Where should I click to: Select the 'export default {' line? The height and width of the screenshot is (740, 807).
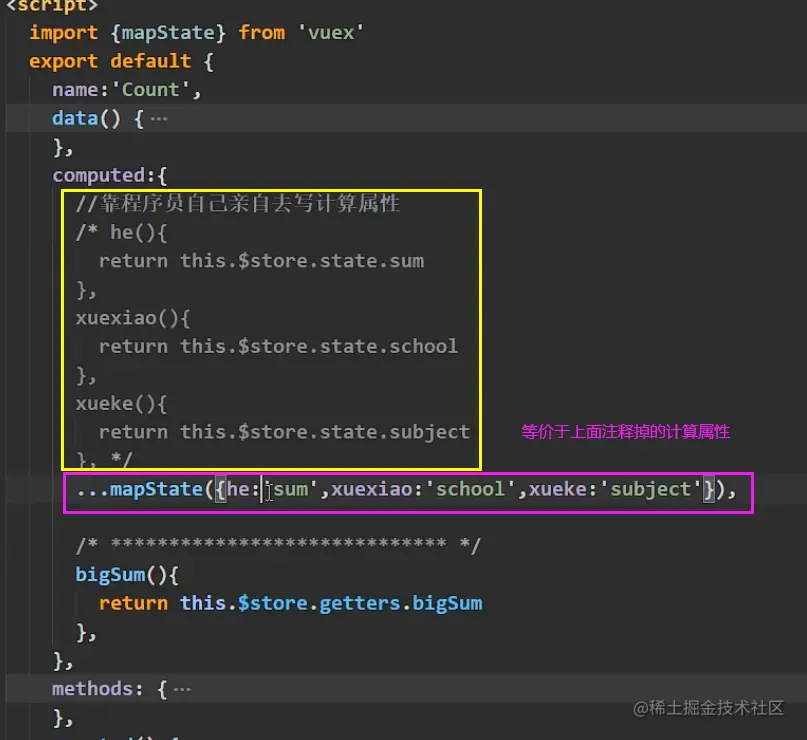click(121, 61)
